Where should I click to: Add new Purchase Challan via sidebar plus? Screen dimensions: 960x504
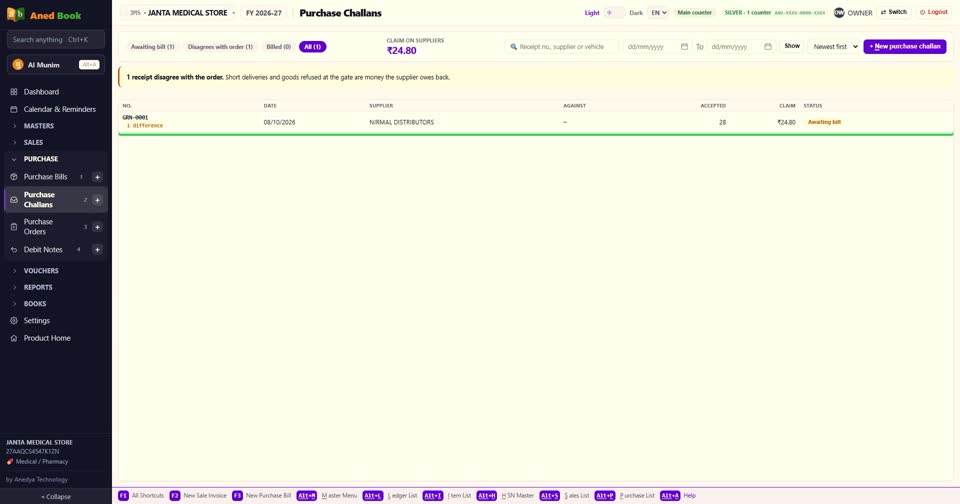click(97, 200)
